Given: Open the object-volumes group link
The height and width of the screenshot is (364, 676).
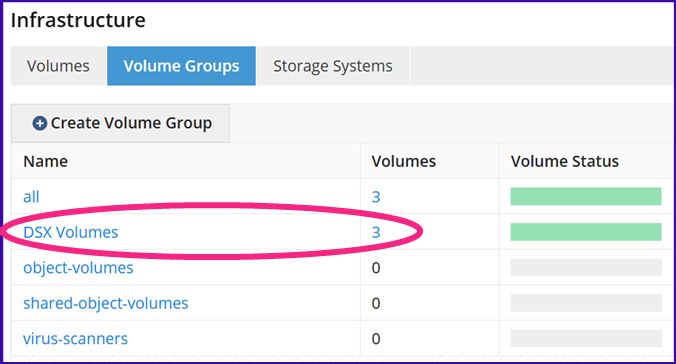Looking at the screenshot, I should [78, 268].
